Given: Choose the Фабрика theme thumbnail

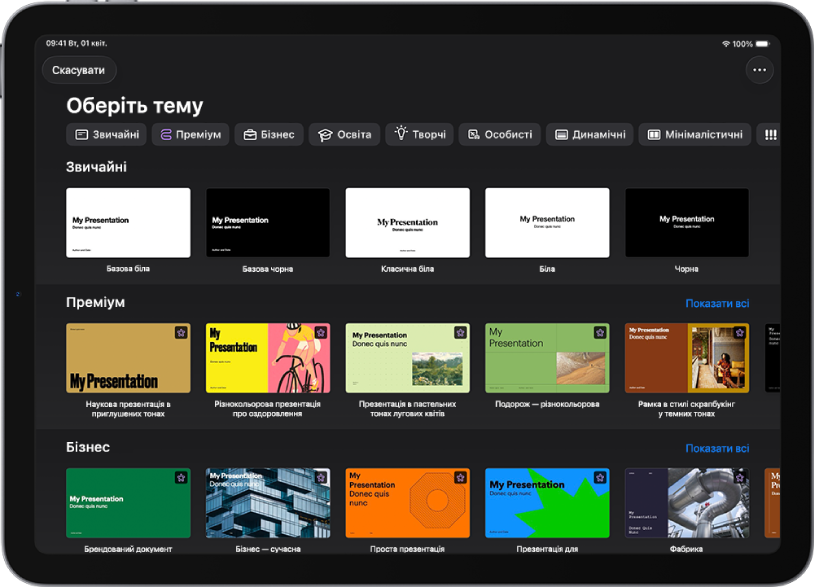Looking at the screenshot, I should point(687,503).
